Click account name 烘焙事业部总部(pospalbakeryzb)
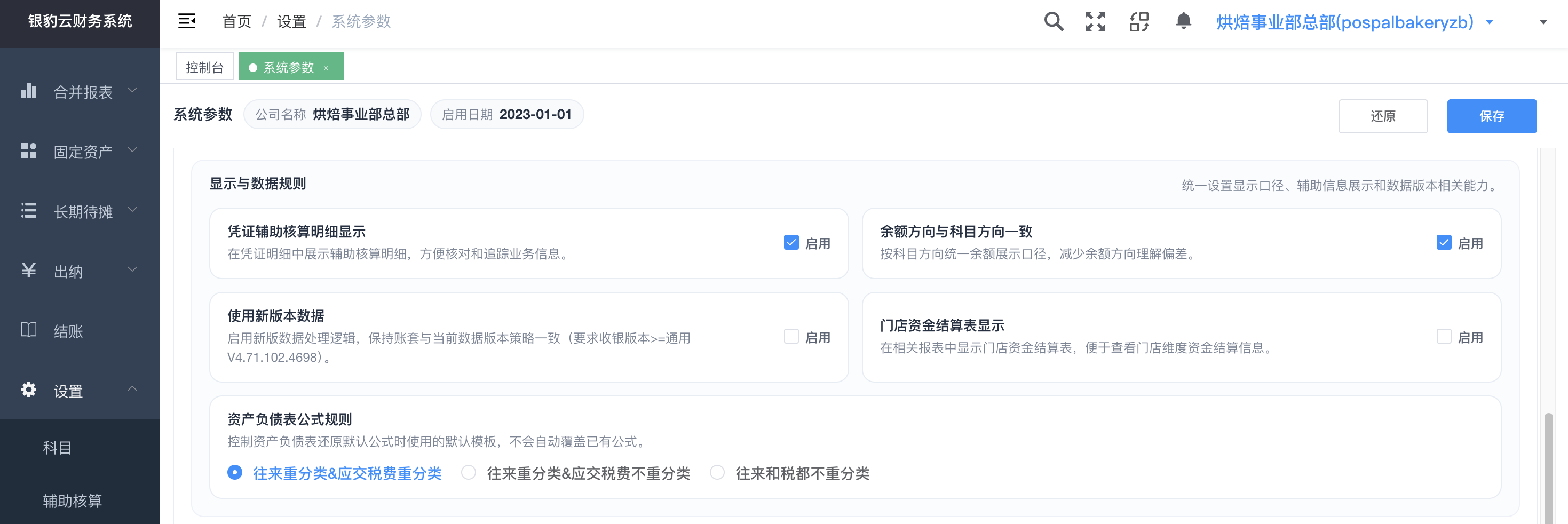 click(x=1344, y=22)
